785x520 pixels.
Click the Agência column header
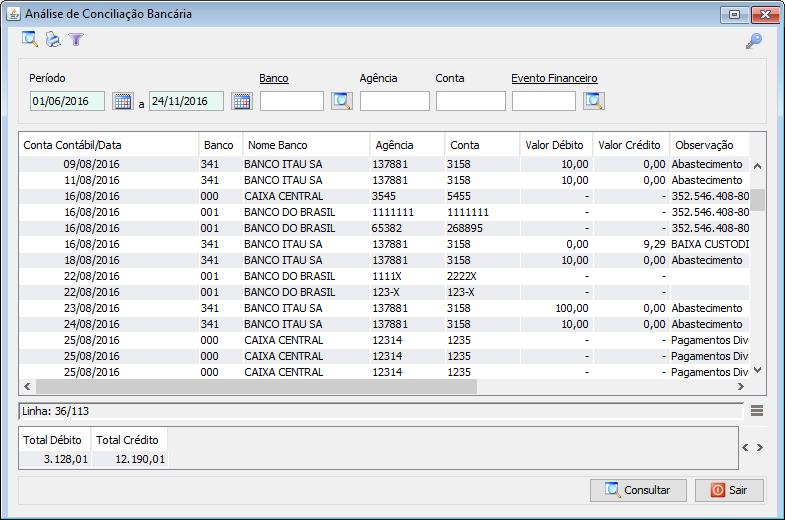pos(408,145)
